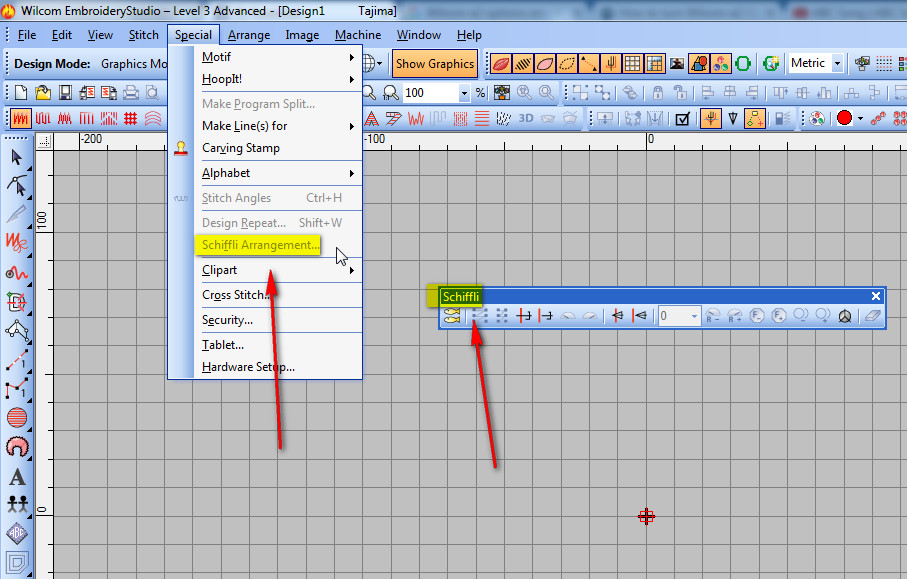
Task: Click the red grid stitch type icon
Action: click(130, 118)
